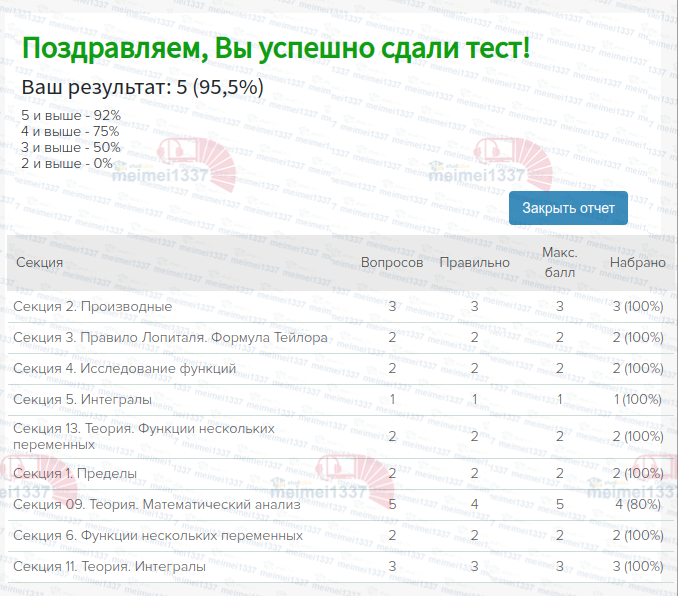Viewport: 678px width, 596px height.
Task: Select row 'Секция 3. Правило Лопиталя. Формула Тейлора'
Action: (341, 338)
